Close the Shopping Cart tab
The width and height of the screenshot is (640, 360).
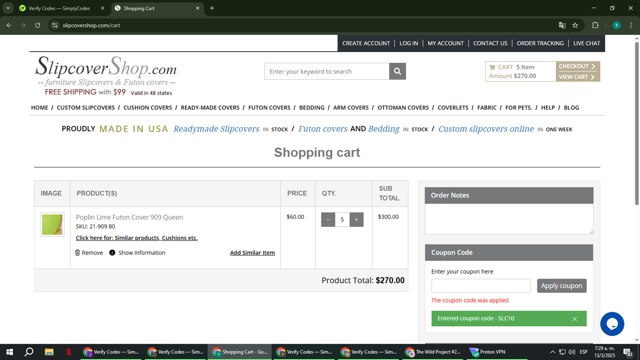[198, 8]
